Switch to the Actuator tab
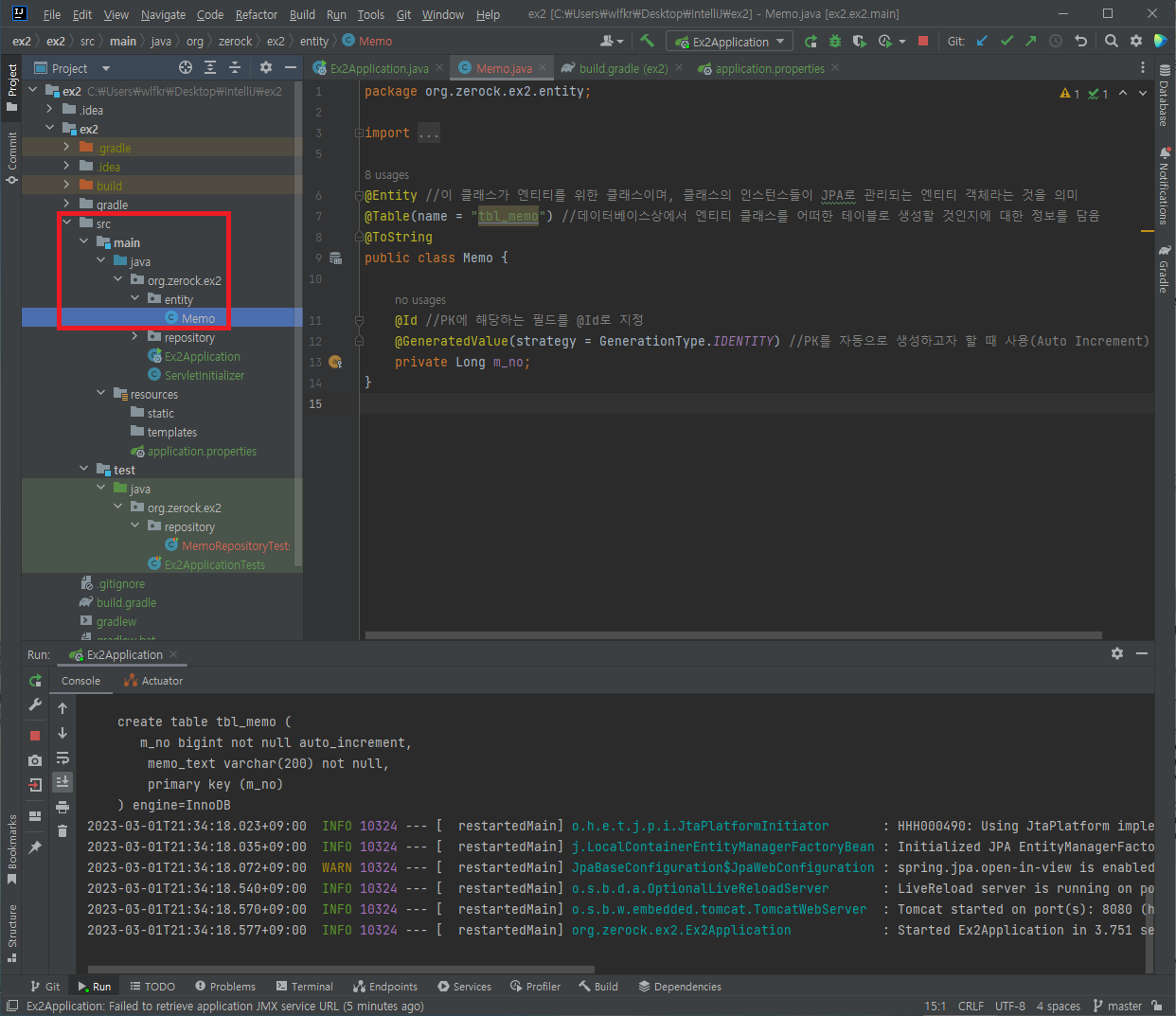Viewport: 1176px width, 1016px height. tap(153, 681)
